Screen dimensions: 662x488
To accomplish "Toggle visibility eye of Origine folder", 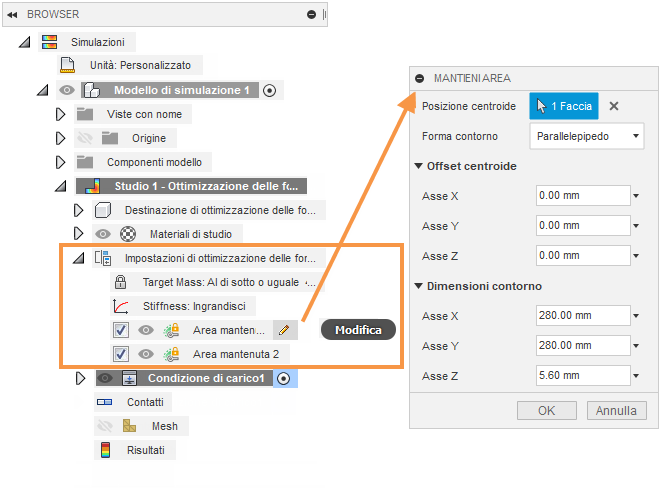I will tap(86, 138).
